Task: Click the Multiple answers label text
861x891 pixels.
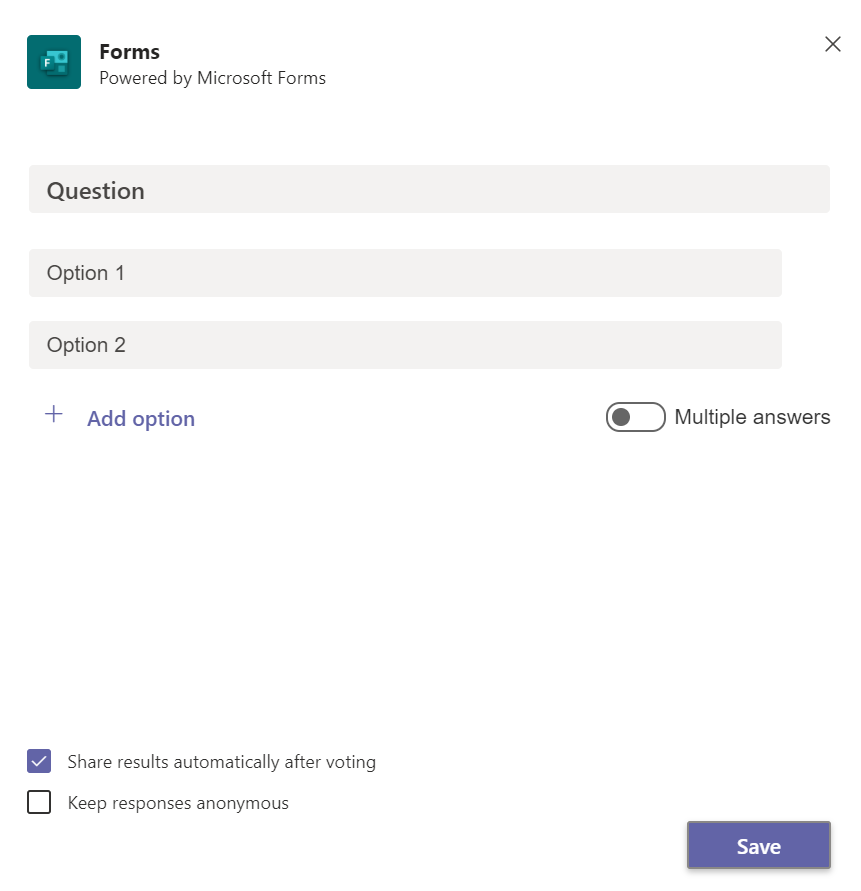Action: [x=752, y=417]
